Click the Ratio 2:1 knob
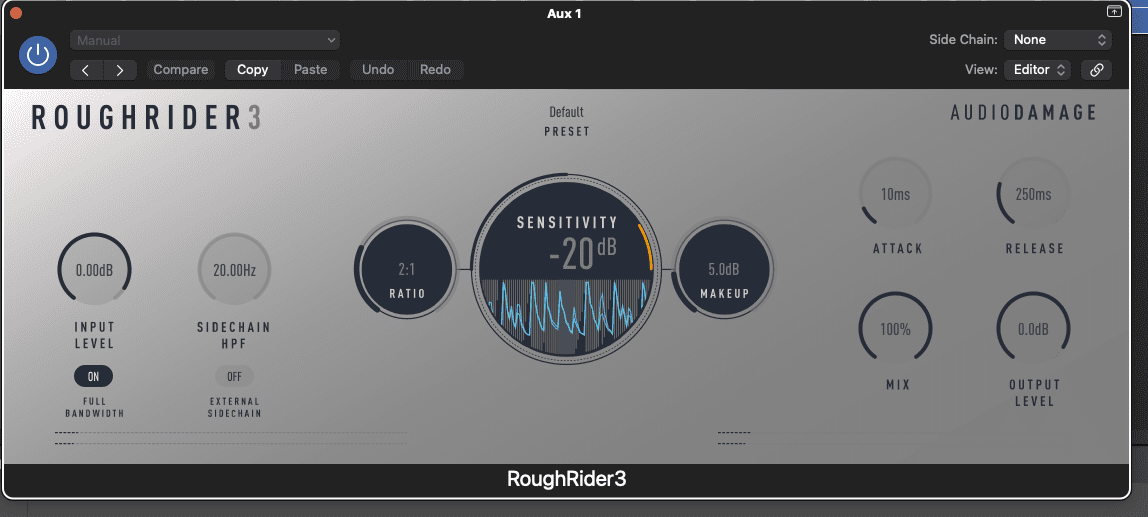 click(x=407, y=269)
